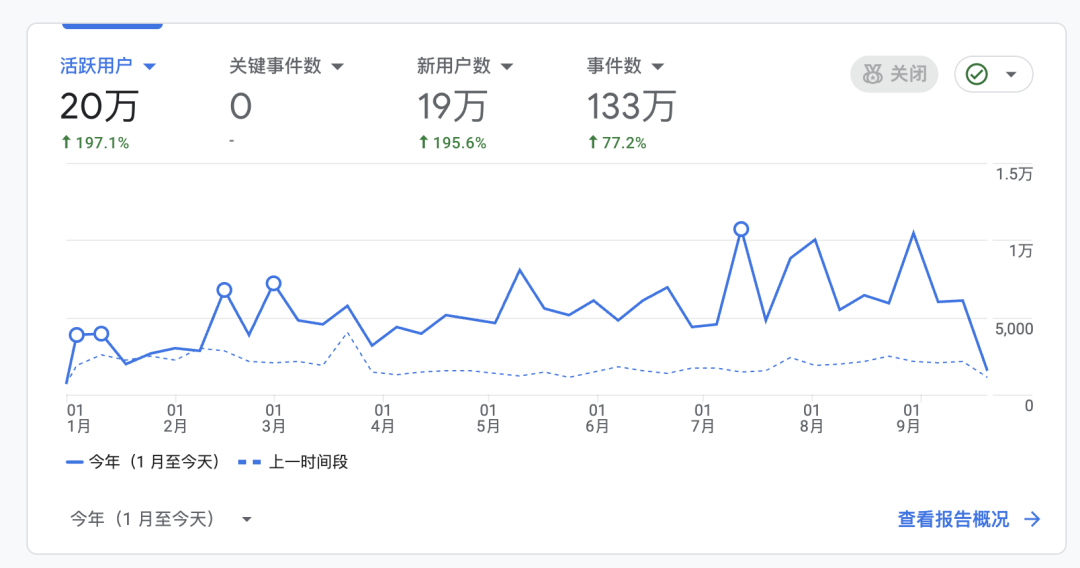
Task: Click the 今年 solid line legend item
Action: click(x=143, y=462)
